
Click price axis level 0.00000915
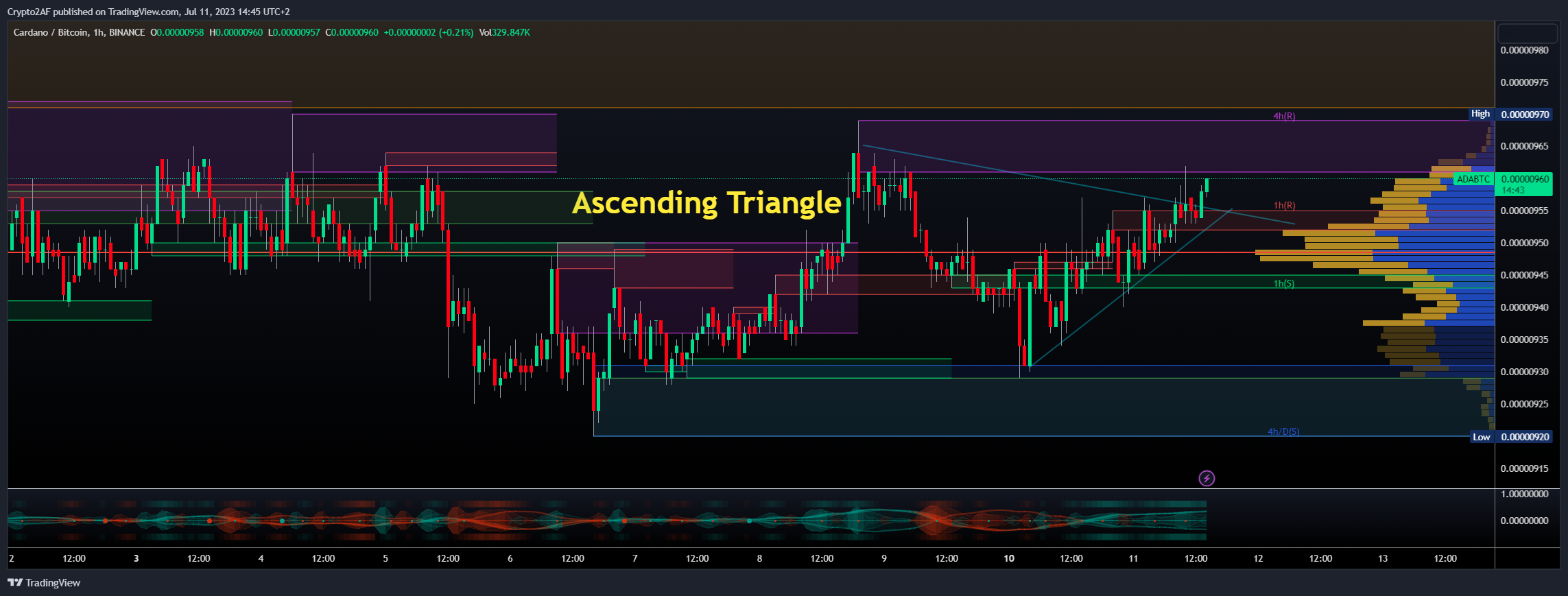1525,468
